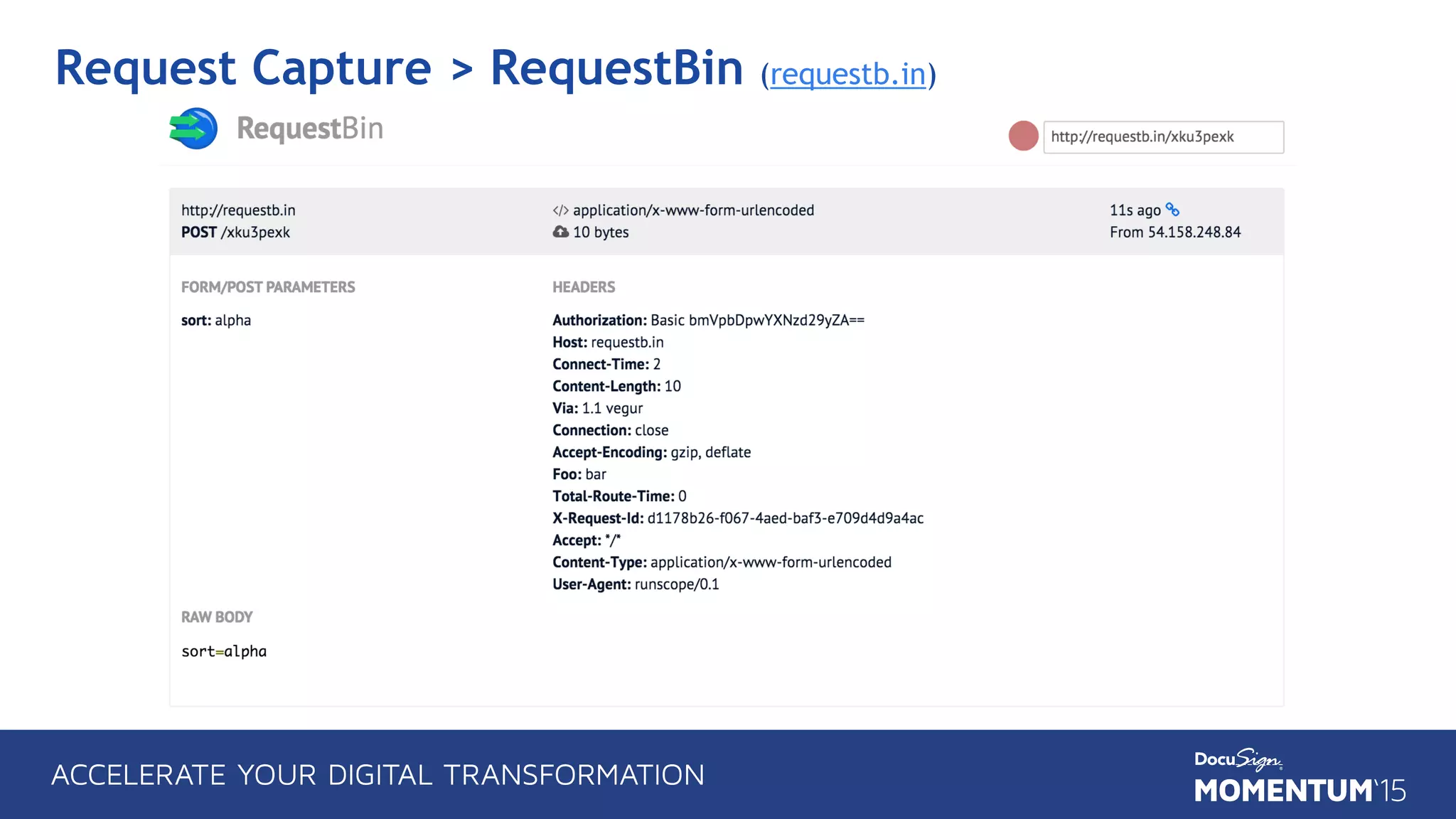Click the X-Request-Id header value
Viewport: 1456px width, 819px height.
pos(785,518)
